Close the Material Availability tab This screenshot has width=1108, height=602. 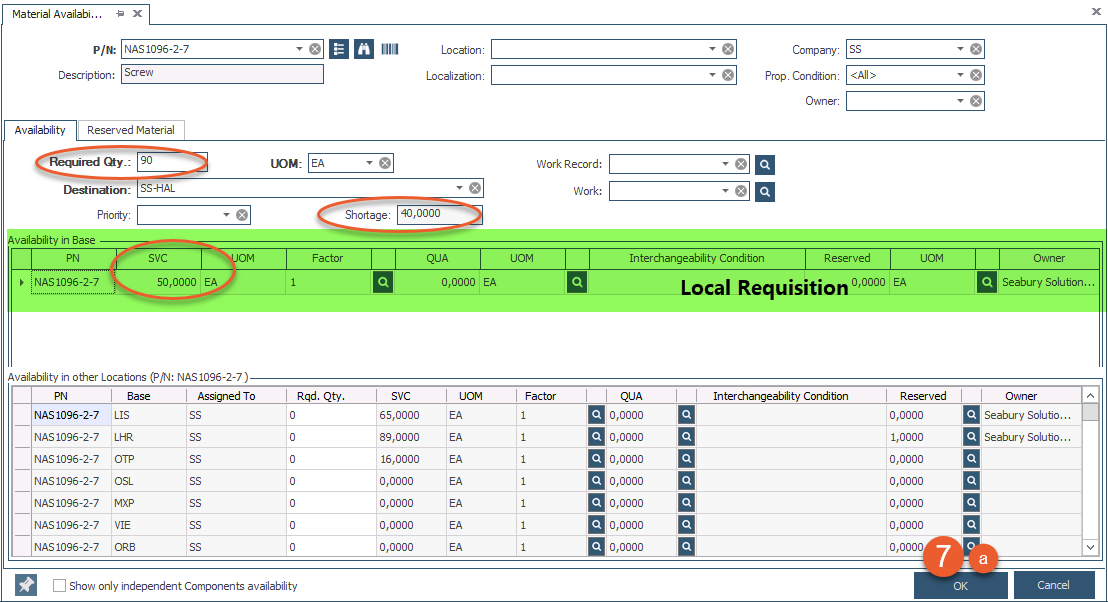tap(138, 13)
